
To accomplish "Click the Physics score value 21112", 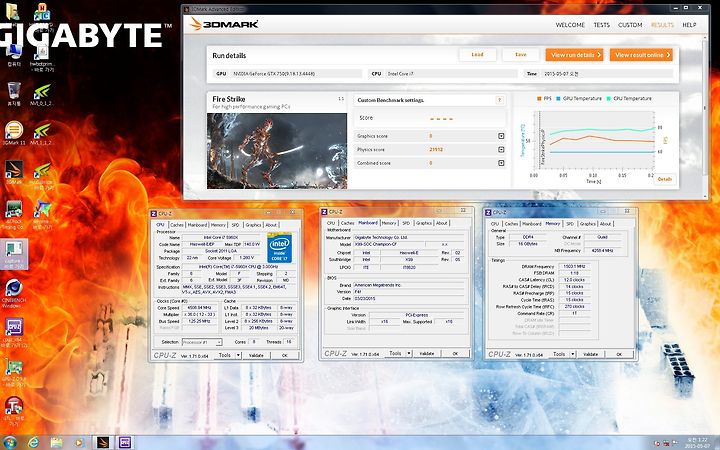I will 436,149.
